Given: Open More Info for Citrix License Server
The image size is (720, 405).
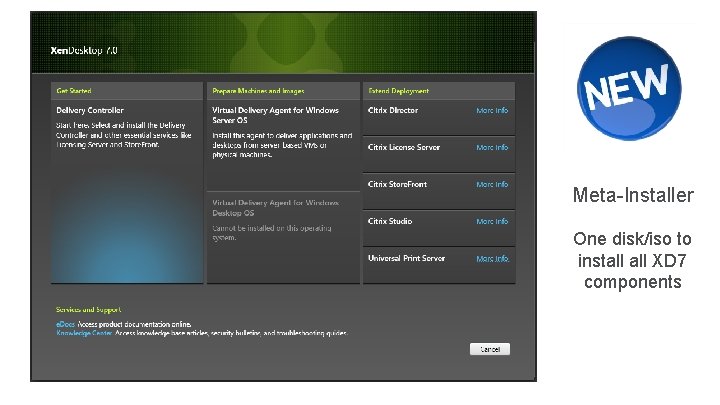Looking at the screenshot, I should tap(492, 147).
